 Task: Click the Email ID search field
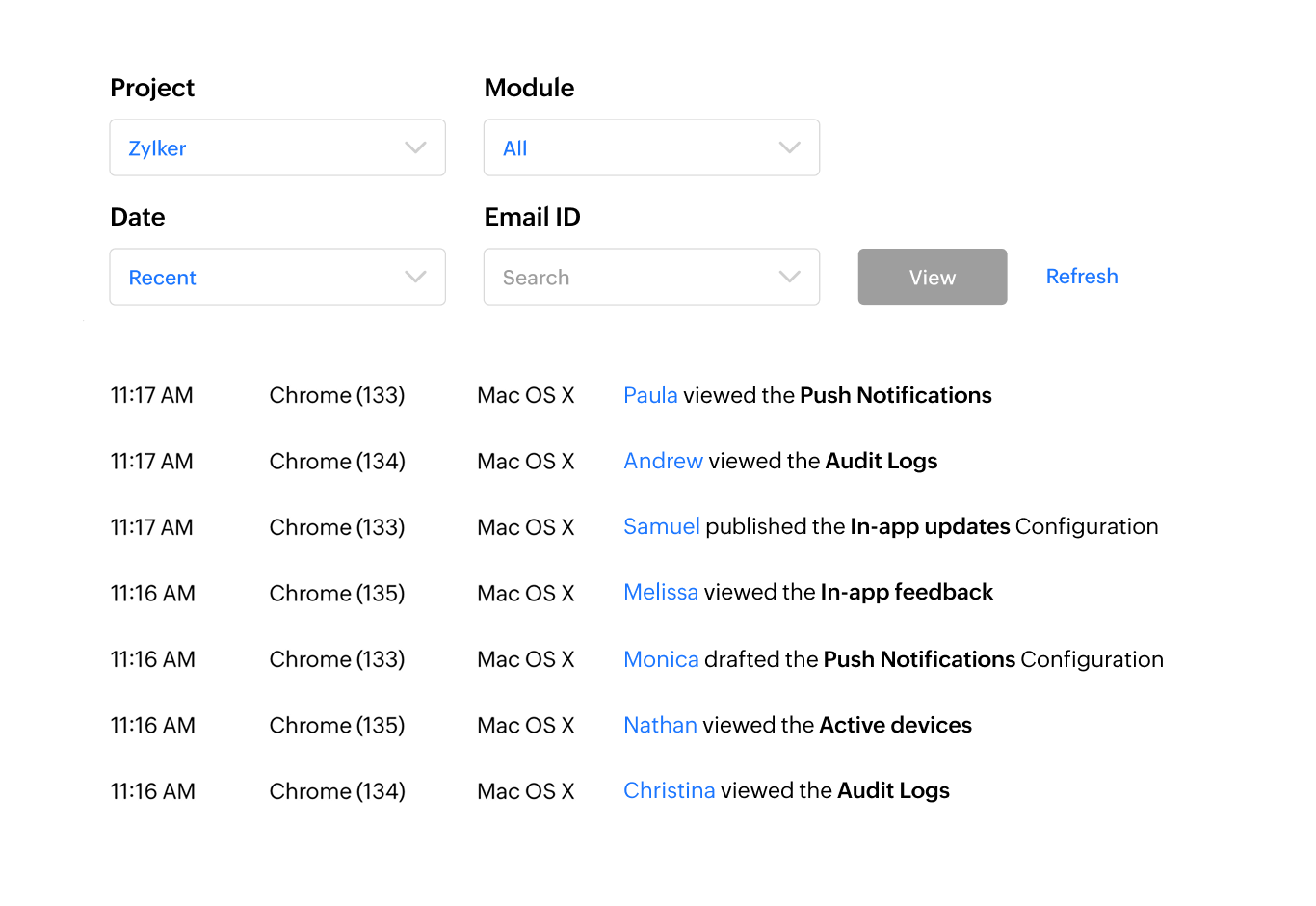click(x=626, y=277)
